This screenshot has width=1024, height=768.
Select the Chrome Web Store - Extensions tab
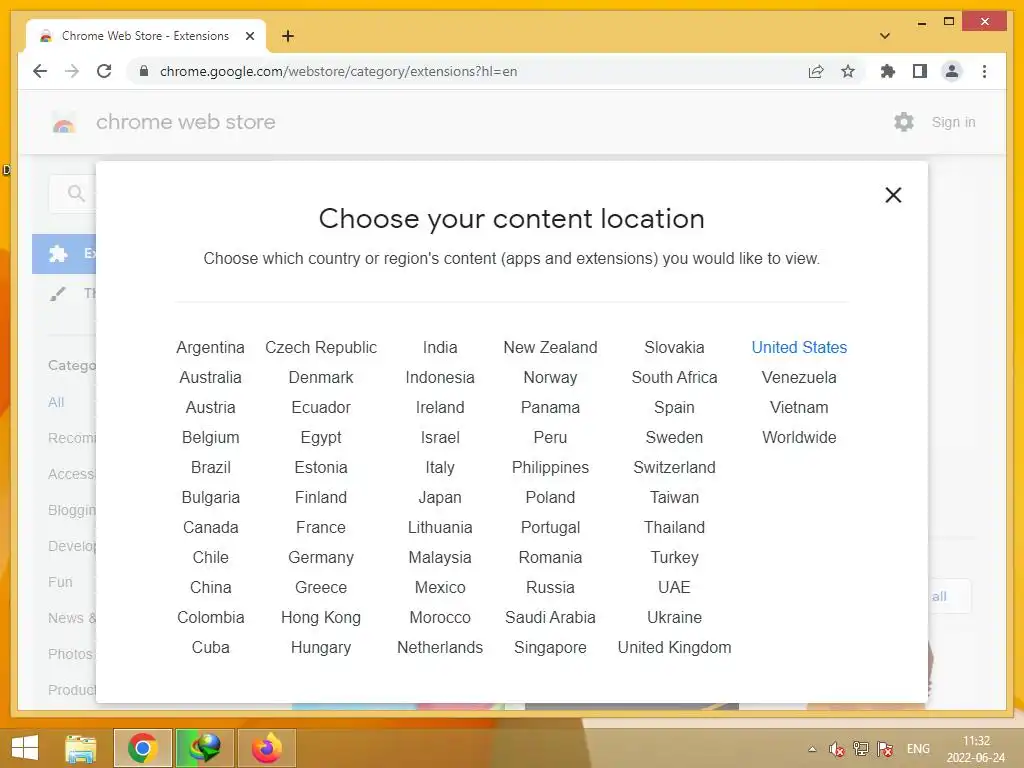coord(145,36)
